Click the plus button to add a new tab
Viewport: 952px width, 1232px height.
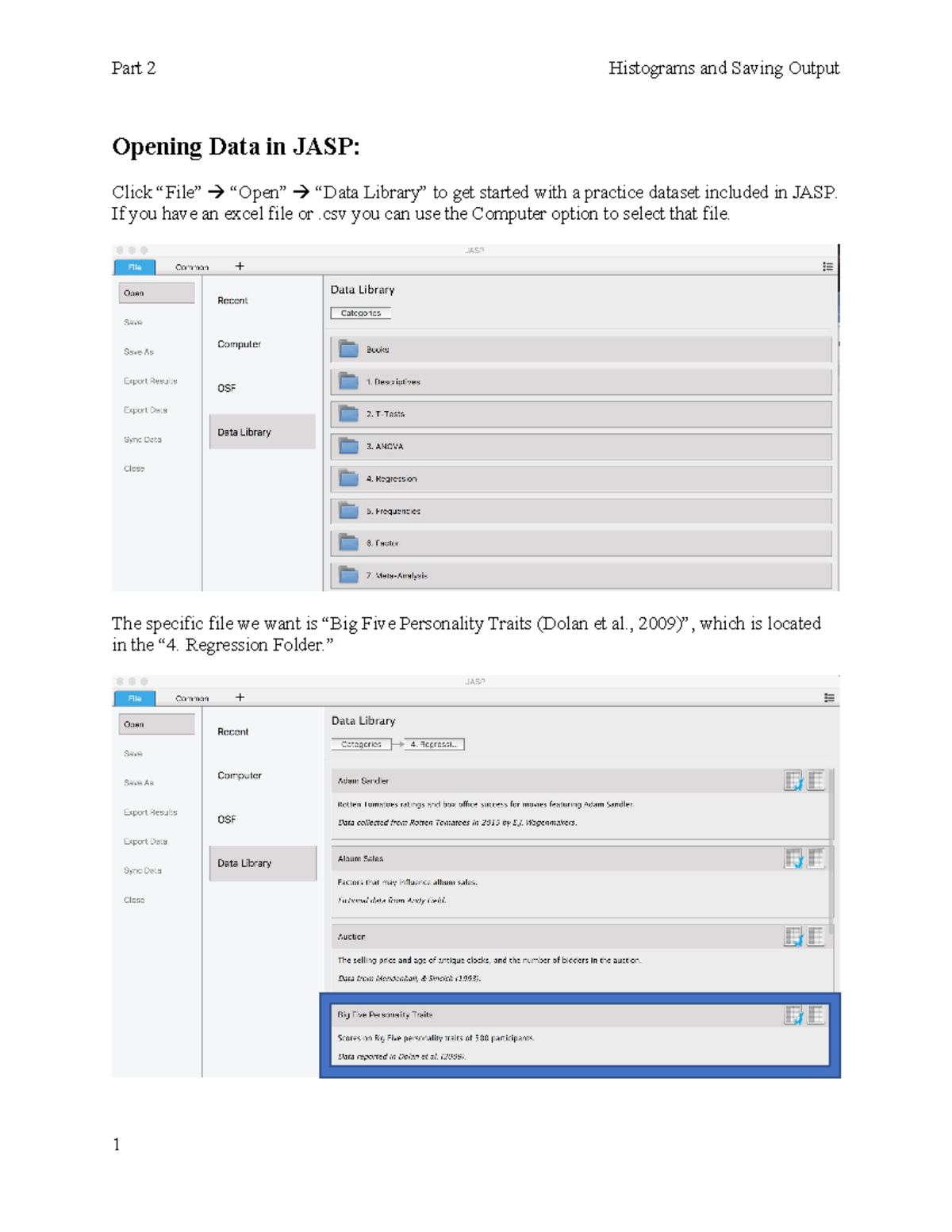click(x=240, y=267)
